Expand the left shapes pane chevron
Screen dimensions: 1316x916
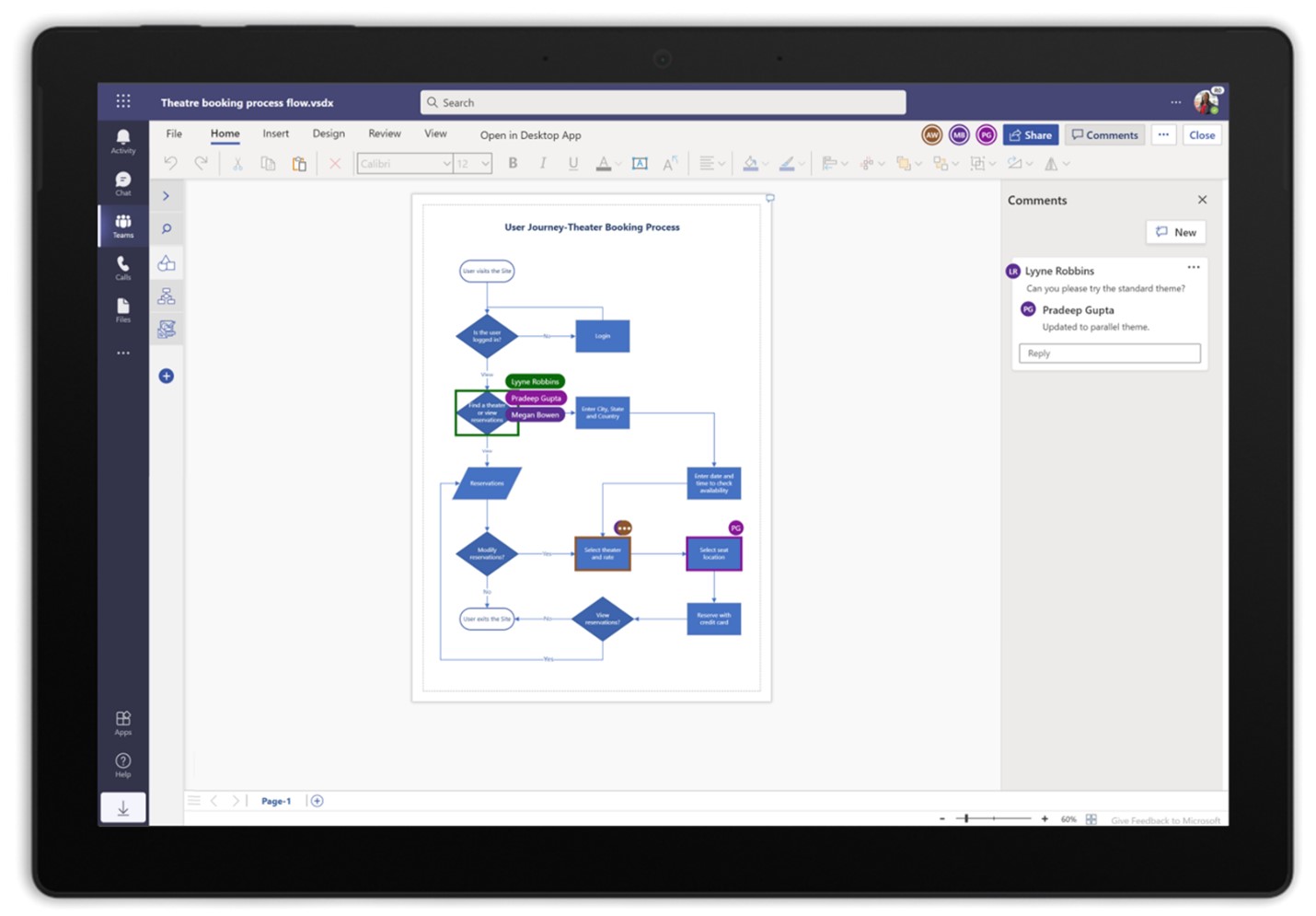click(x=167, y=196)
